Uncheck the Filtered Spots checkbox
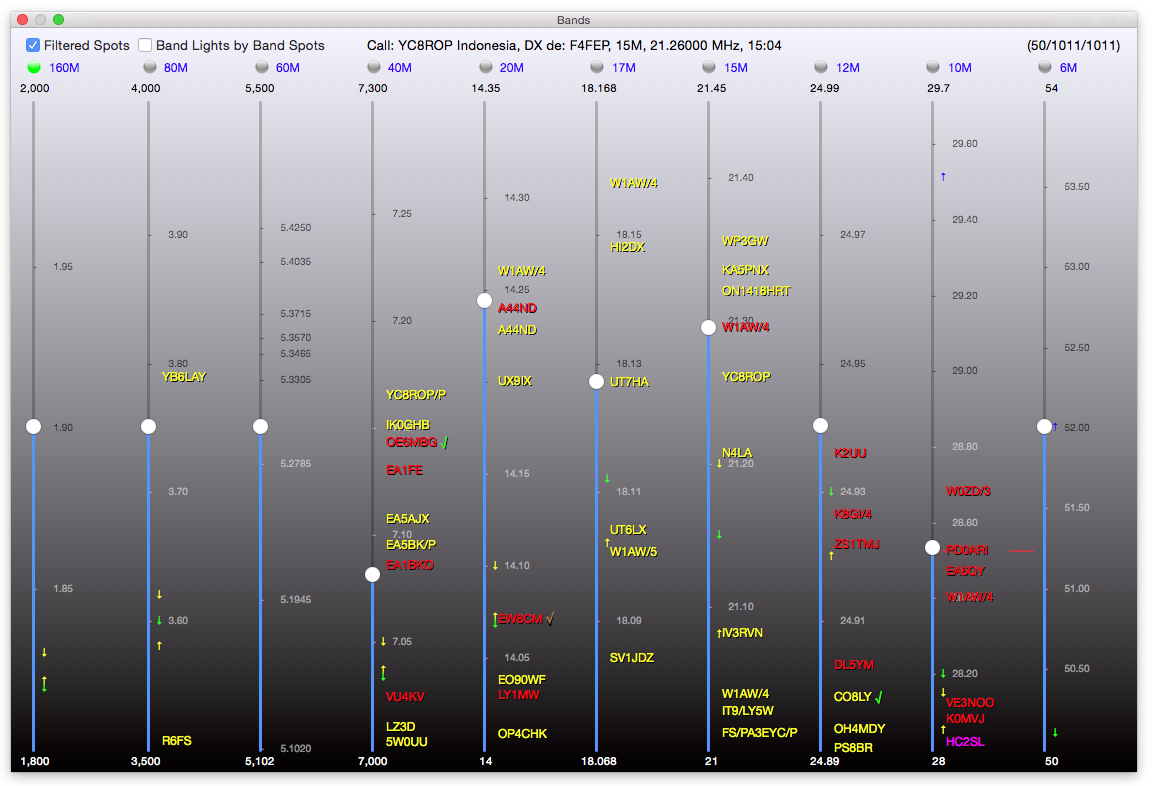The image size is (1154, 786). coord(33,45)
